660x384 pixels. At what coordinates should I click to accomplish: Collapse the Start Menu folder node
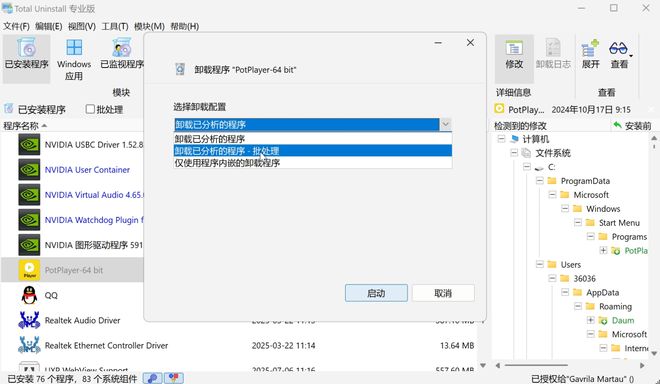pyautogui.click(x=578, y=222)
